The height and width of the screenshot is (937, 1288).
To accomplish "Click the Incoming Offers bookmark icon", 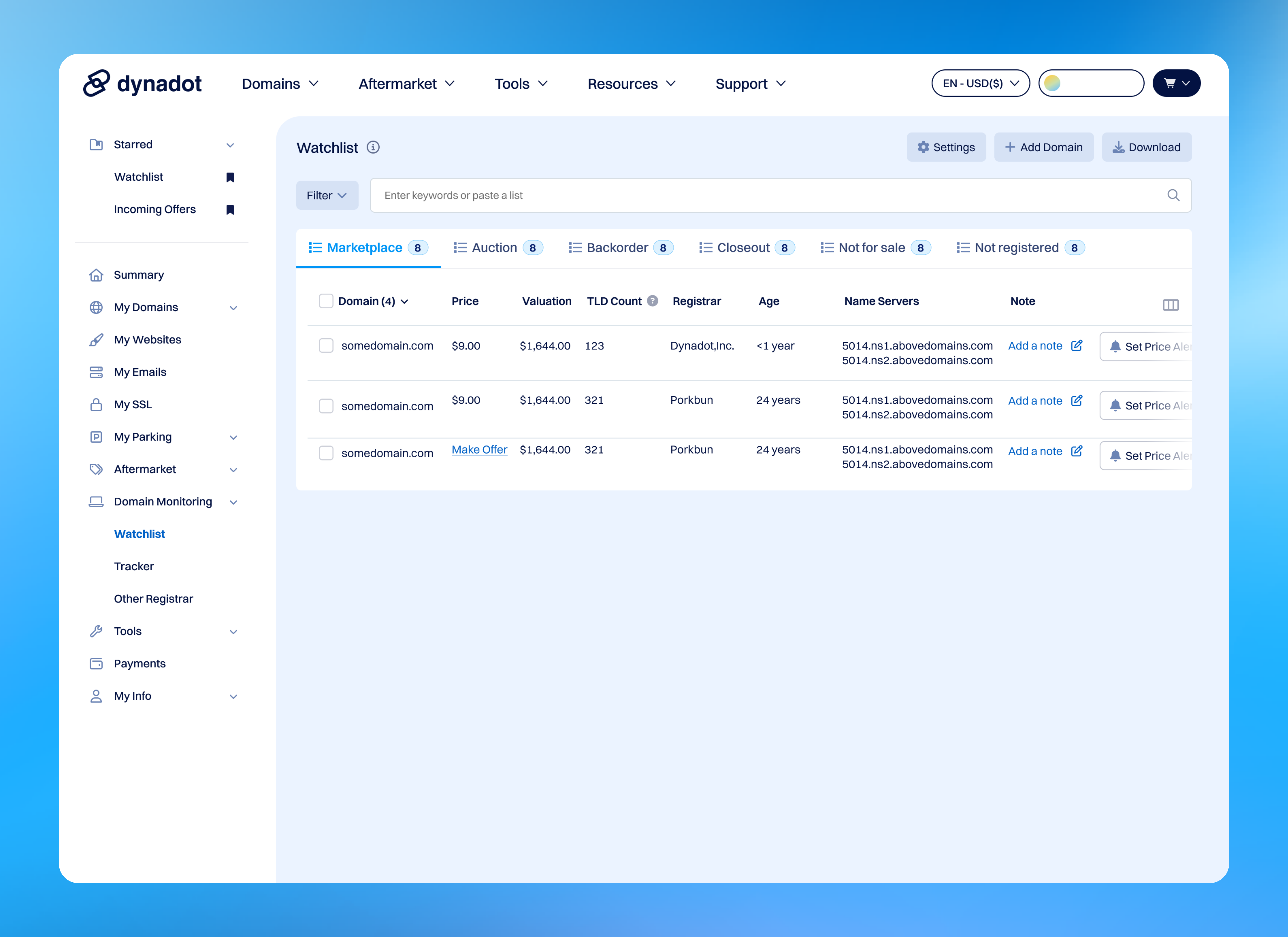I will [x=230, y=210].
